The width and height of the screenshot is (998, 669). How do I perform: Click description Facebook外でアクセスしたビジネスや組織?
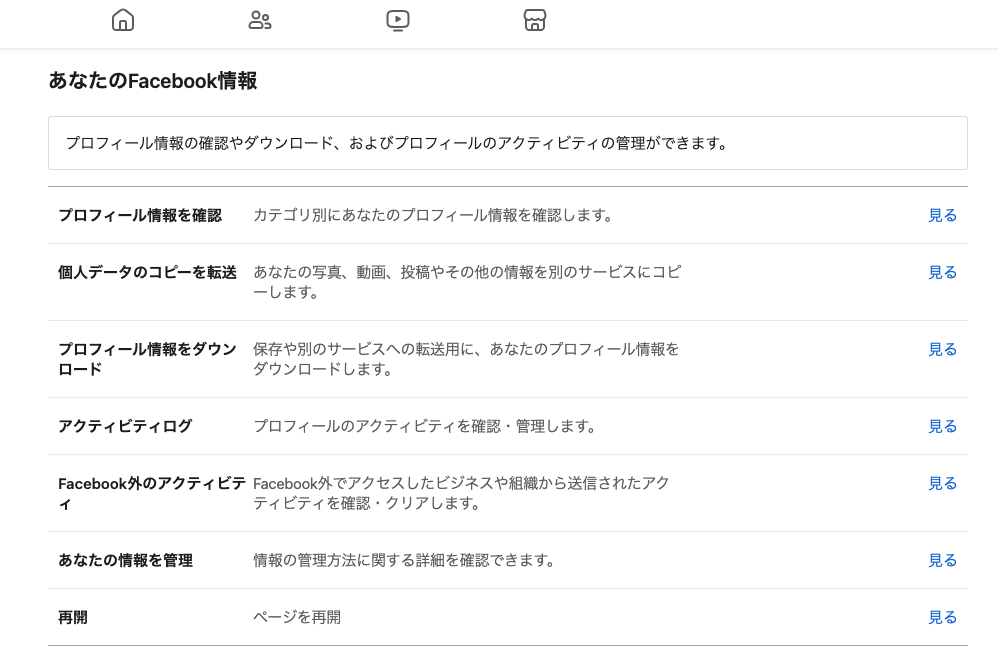[461, 494]
